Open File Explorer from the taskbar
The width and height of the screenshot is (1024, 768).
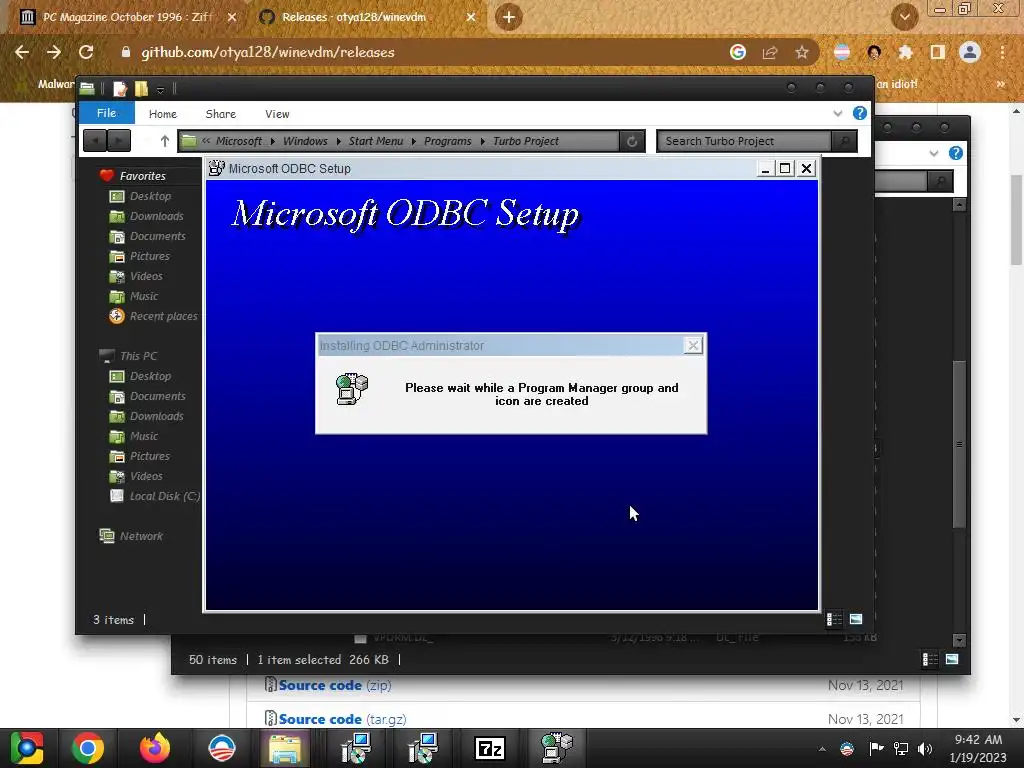285,748
